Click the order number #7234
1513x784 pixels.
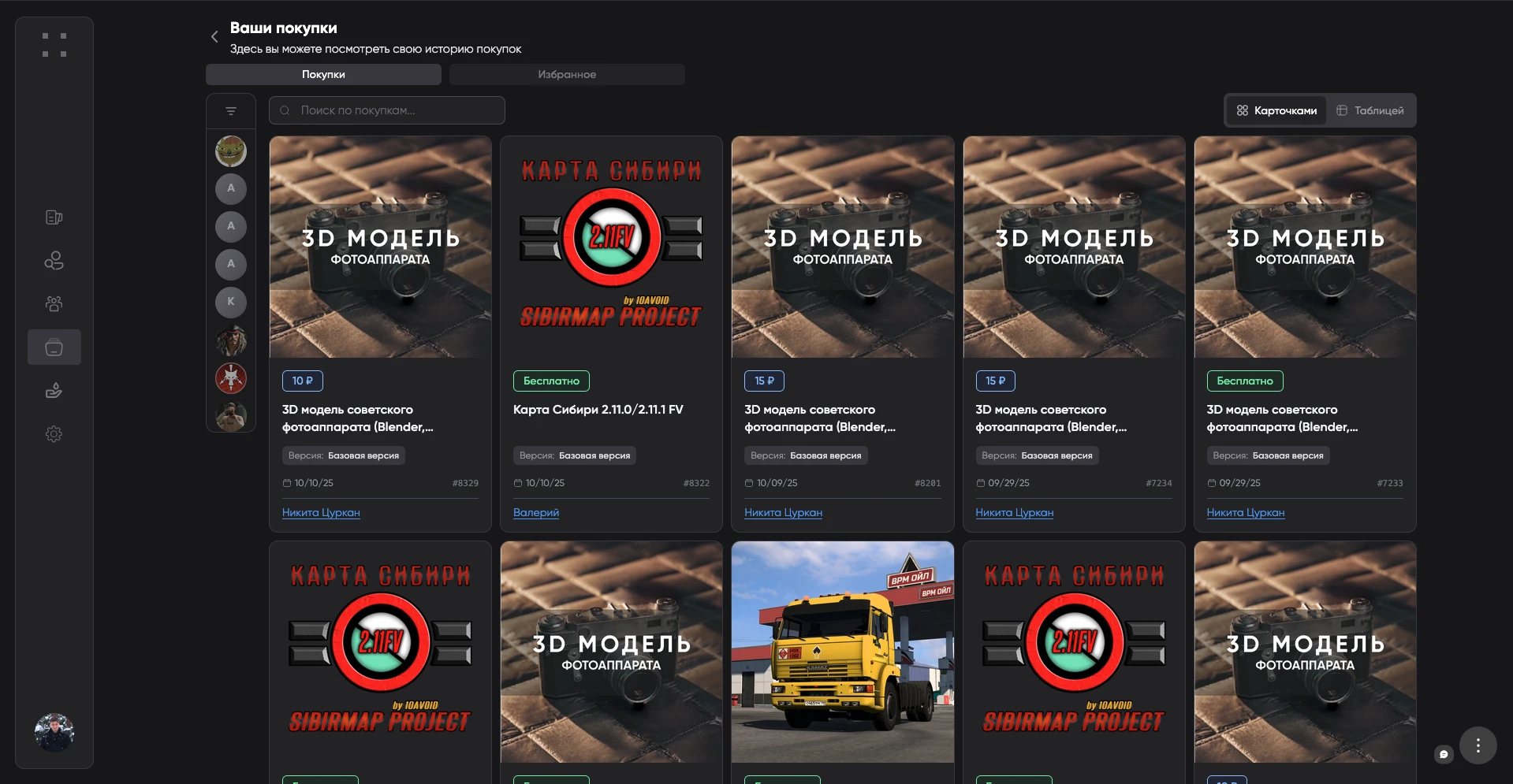click(x=1159, y=483)
